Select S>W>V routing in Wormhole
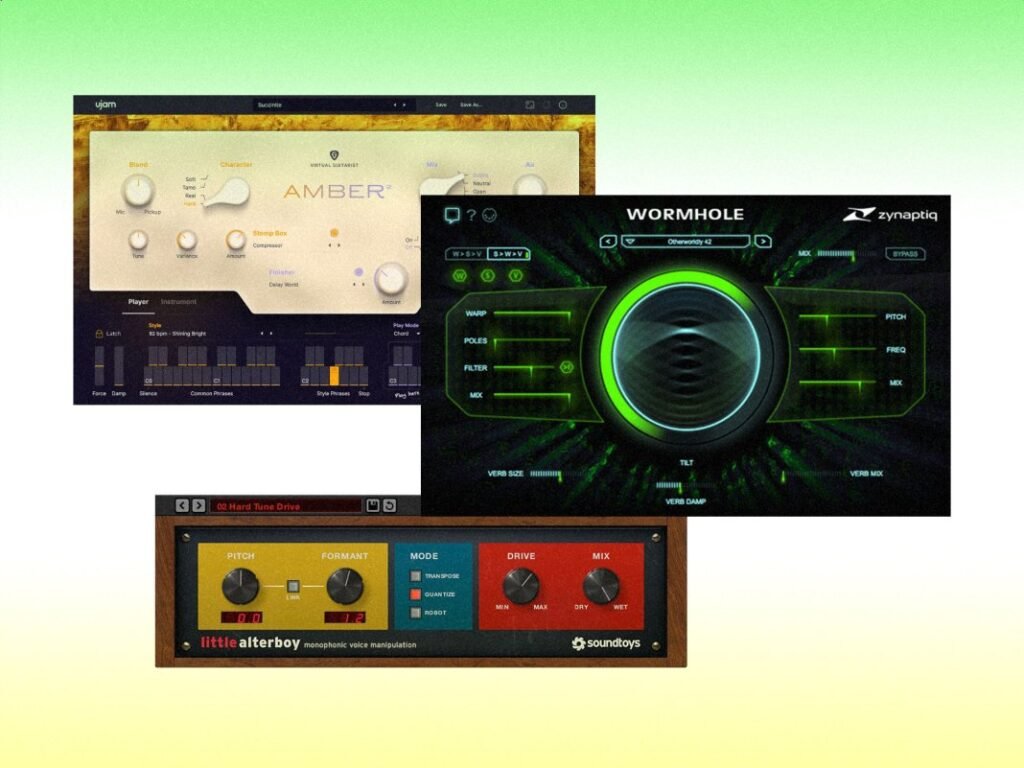 coord(508,253)
